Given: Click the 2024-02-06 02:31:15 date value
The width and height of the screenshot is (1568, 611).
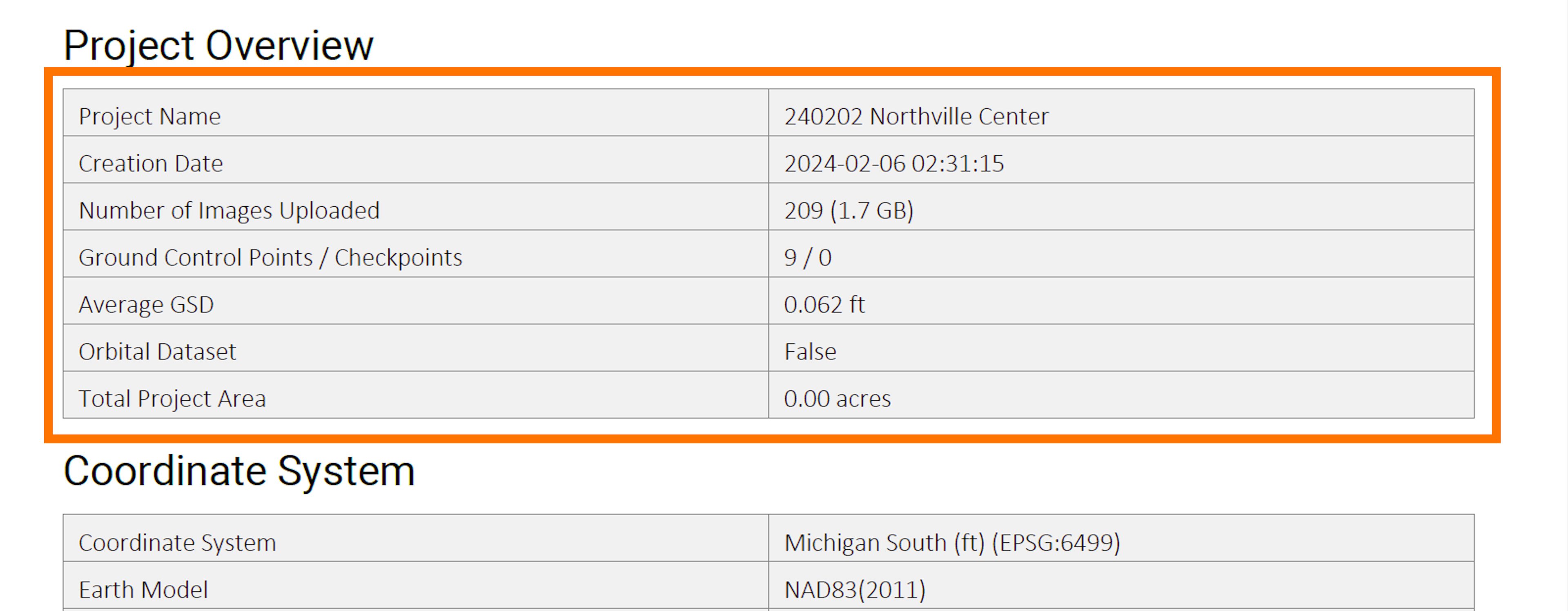Looking at the screenshot, I should [x=893, y=163].
